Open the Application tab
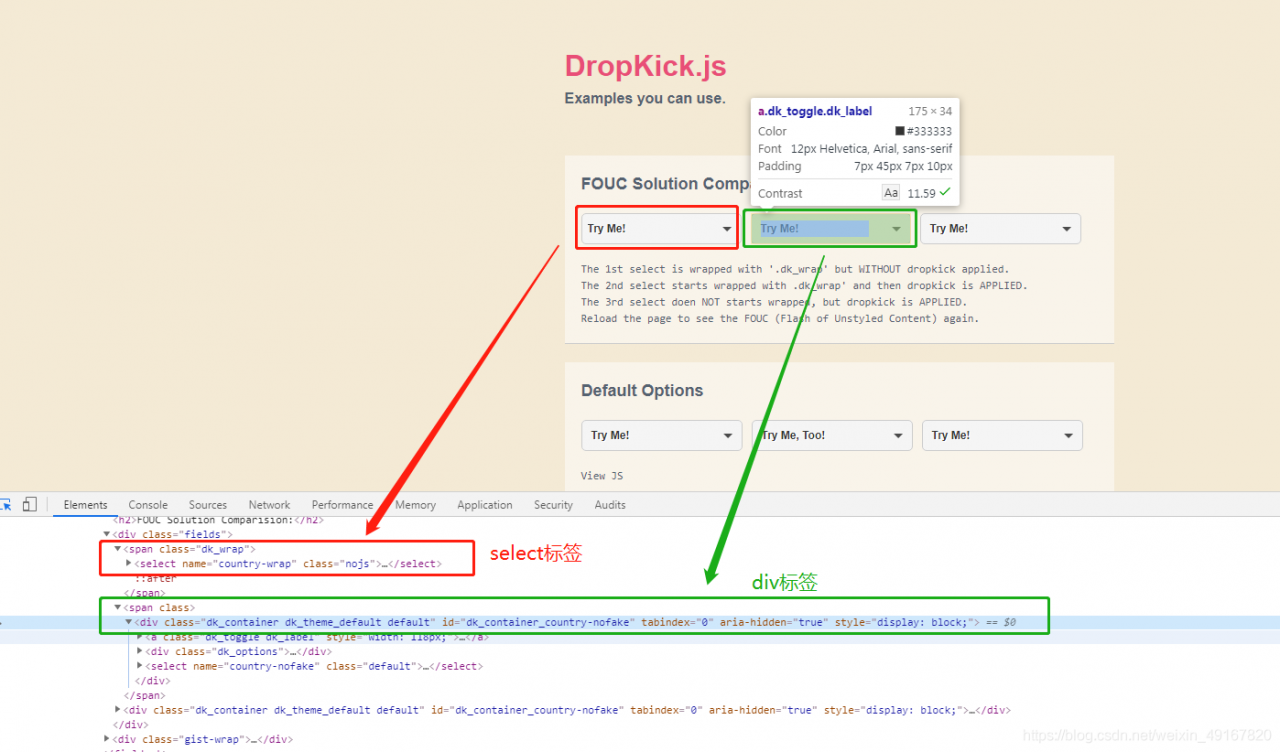 tap(485, 505)
